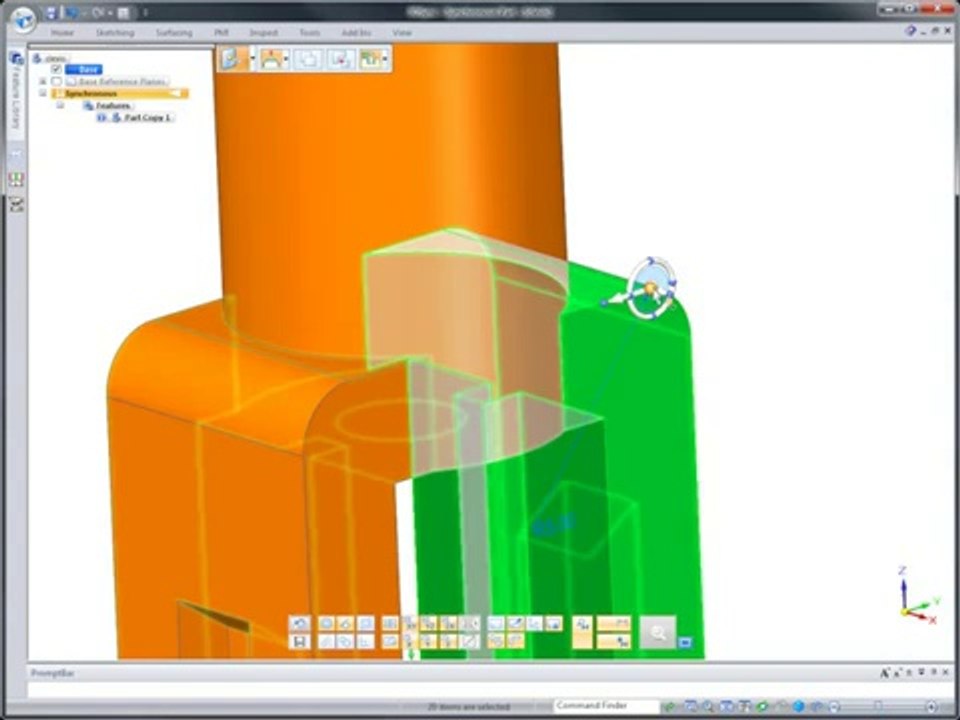Switch to the View ribbon tab
This screenshot has height=720, width=960.
tap(402, 32)
